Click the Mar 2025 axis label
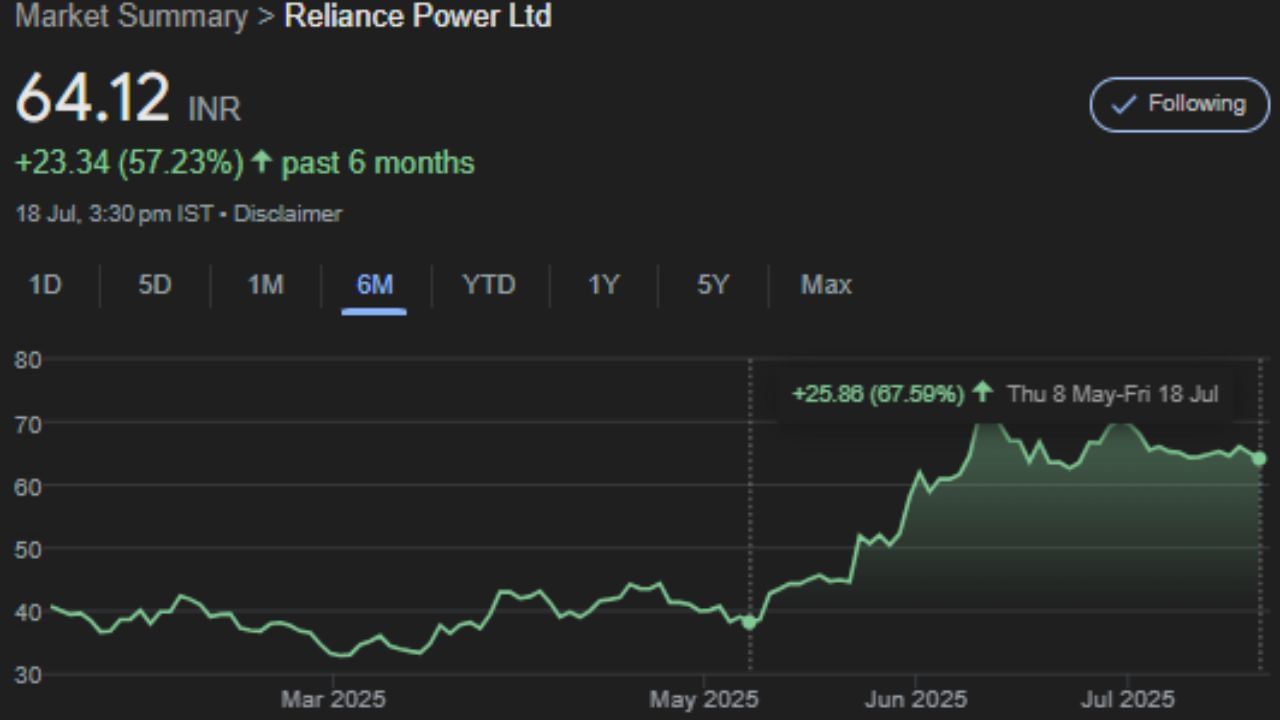Image resolution: width=1280 pixels, height=720 pixels. [x=332, y=699]
